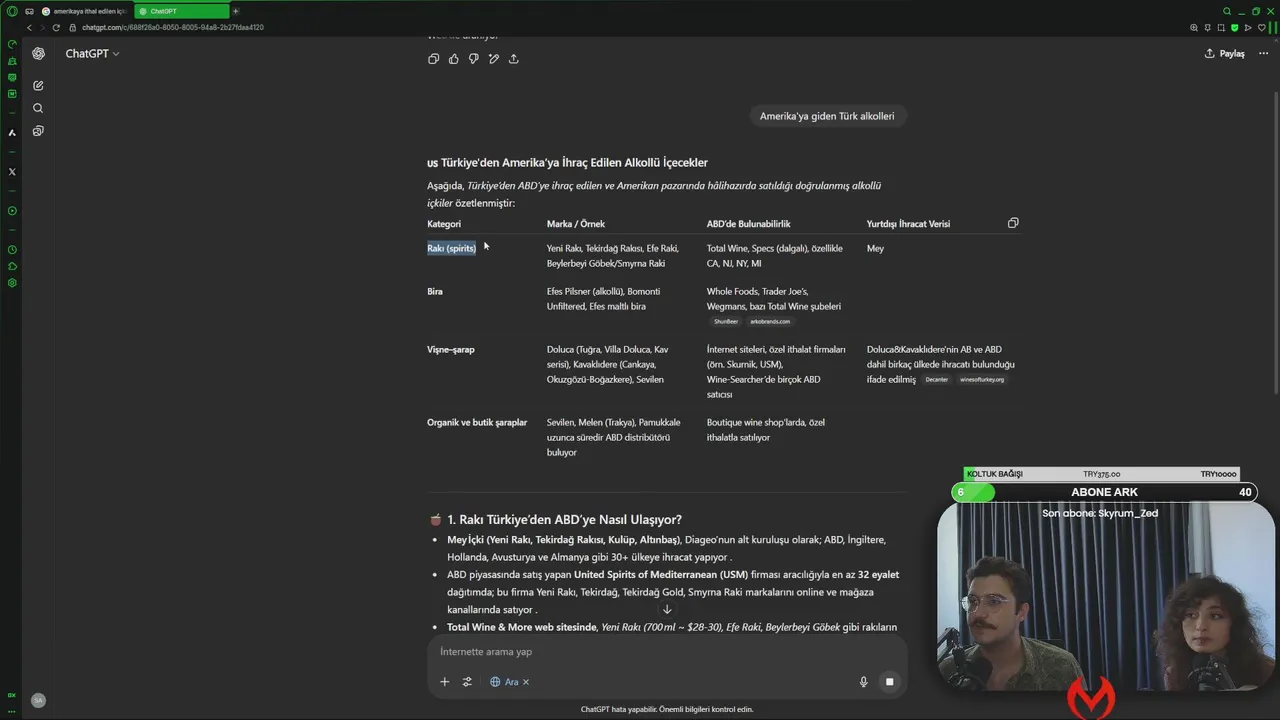
Task: Click the ChatGPT logo in sidebar
Action: 38,54
